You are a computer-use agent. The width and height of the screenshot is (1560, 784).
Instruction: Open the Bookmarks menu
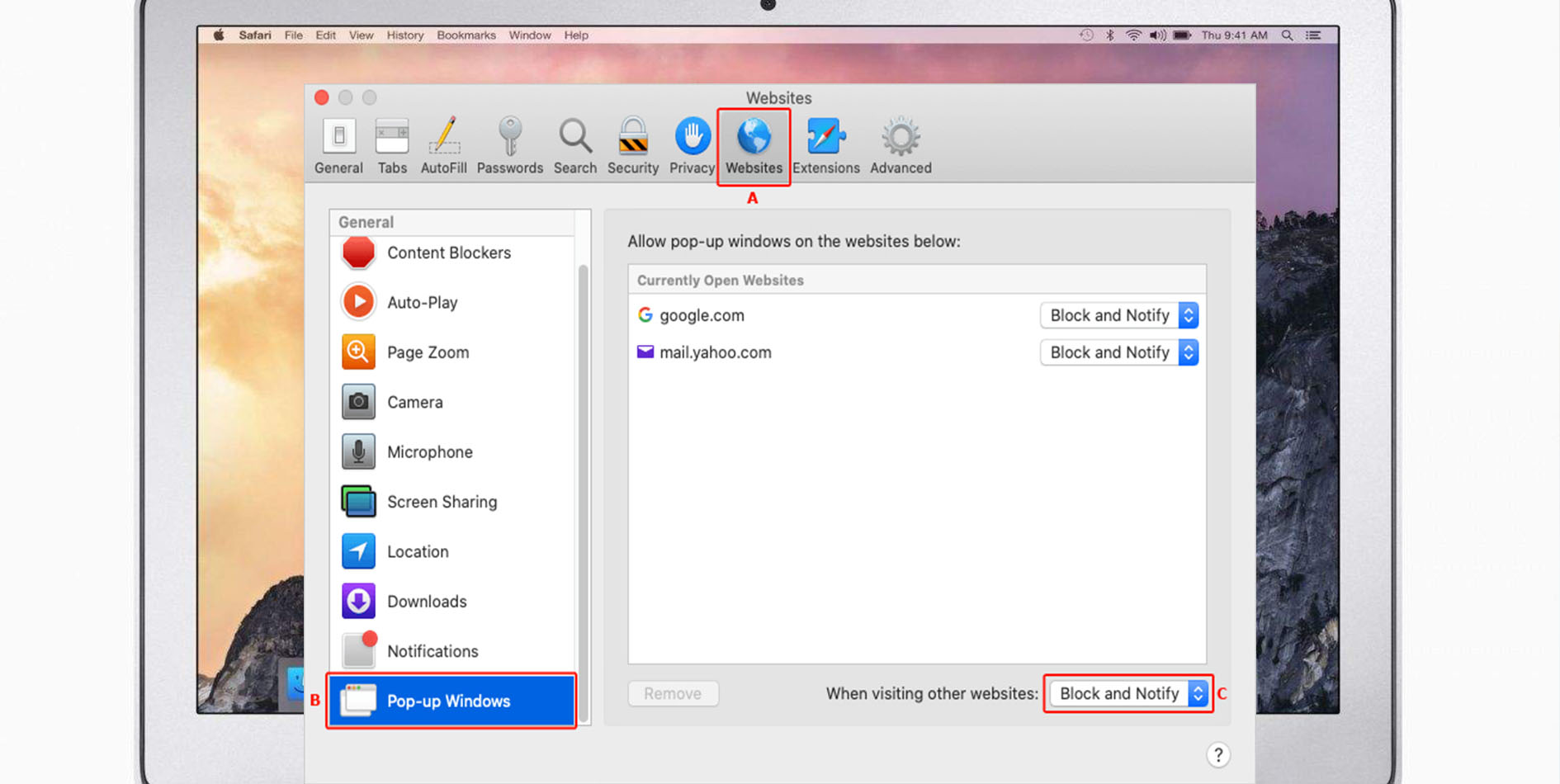point(466,35)
